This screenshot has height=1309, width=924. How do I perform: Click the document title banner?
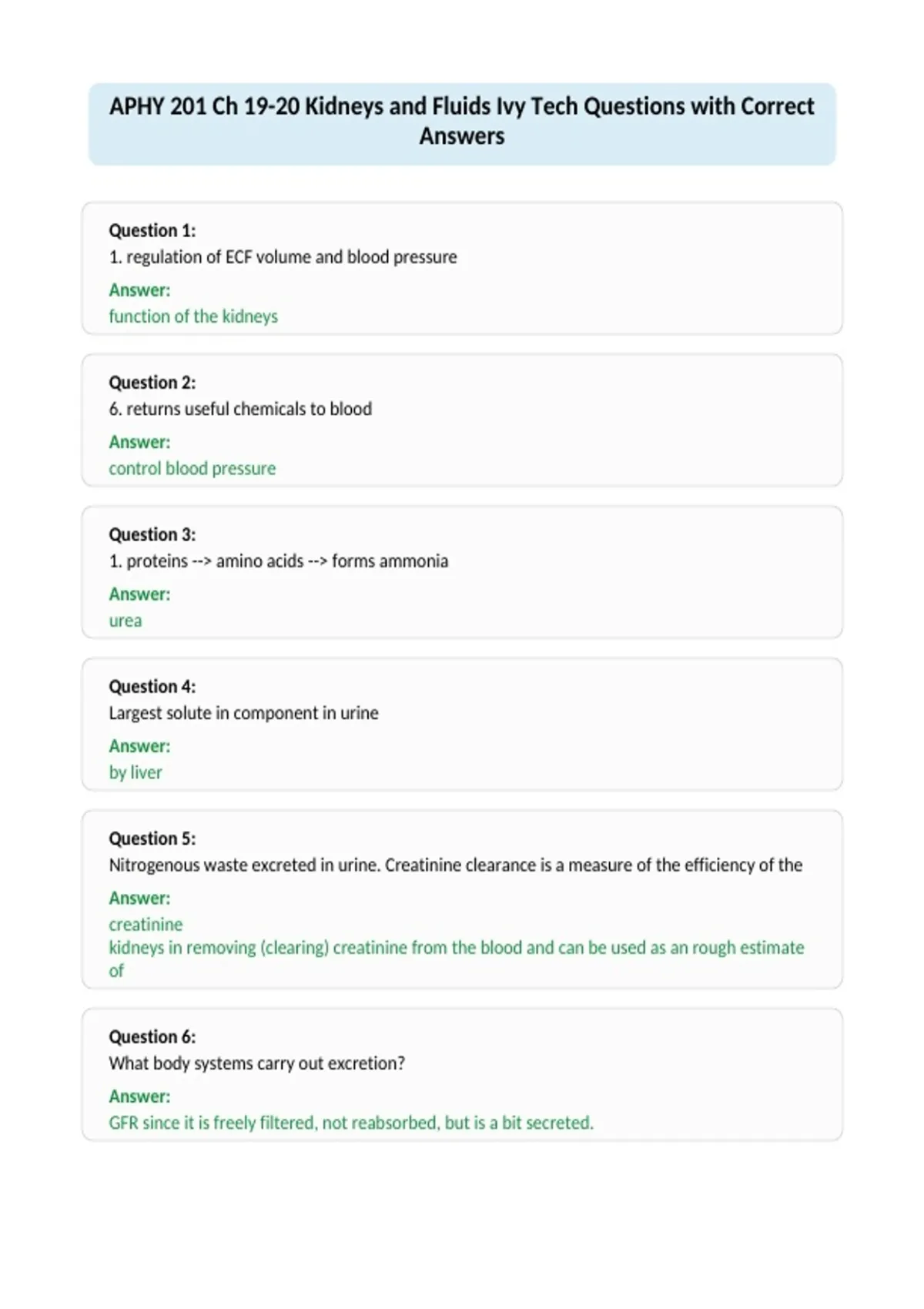(462, 124)
